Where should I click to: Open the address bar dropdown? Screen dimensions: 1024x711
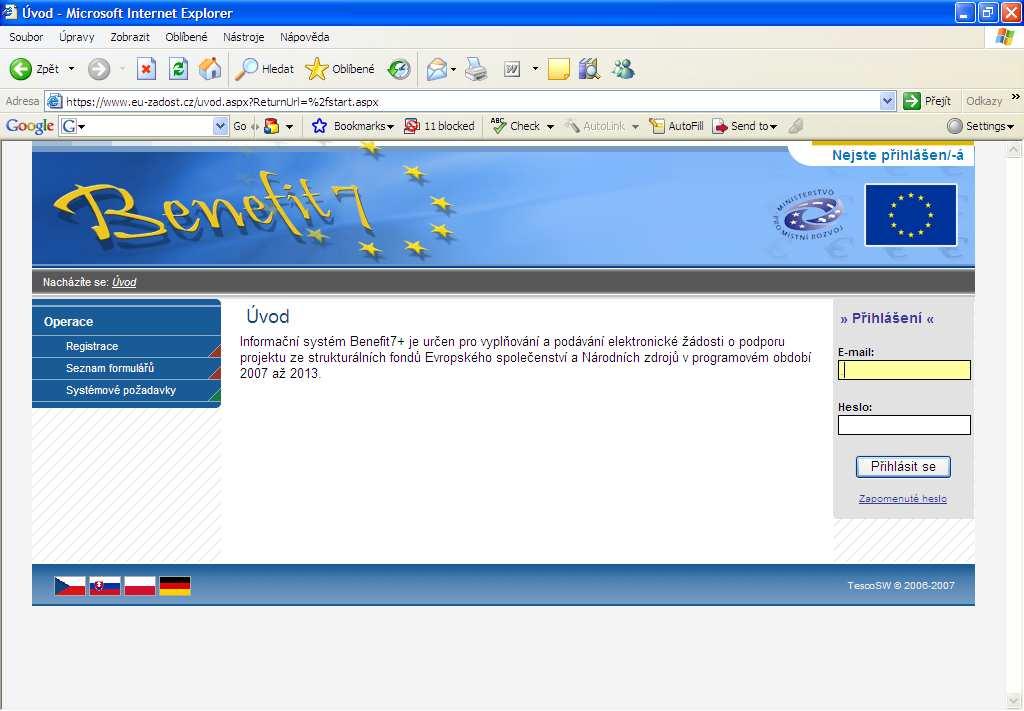pyautogui.click(x=887, y=101)
